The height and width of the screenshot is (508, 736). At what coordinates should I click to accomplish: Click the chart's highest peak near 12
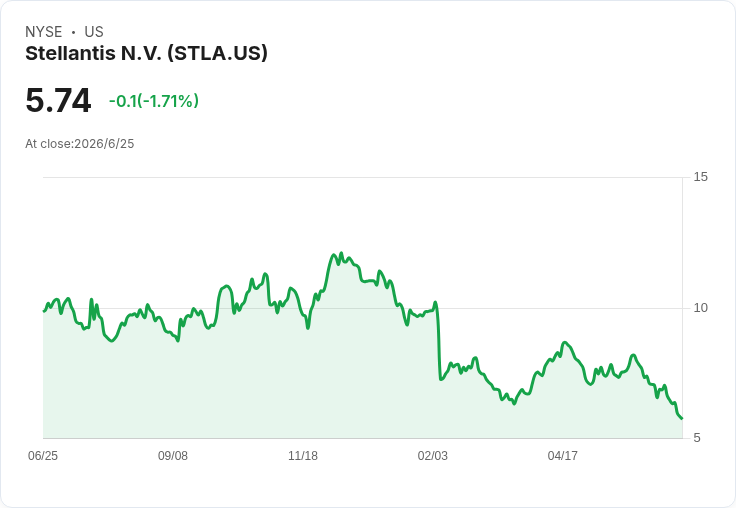tap(341, 254)
